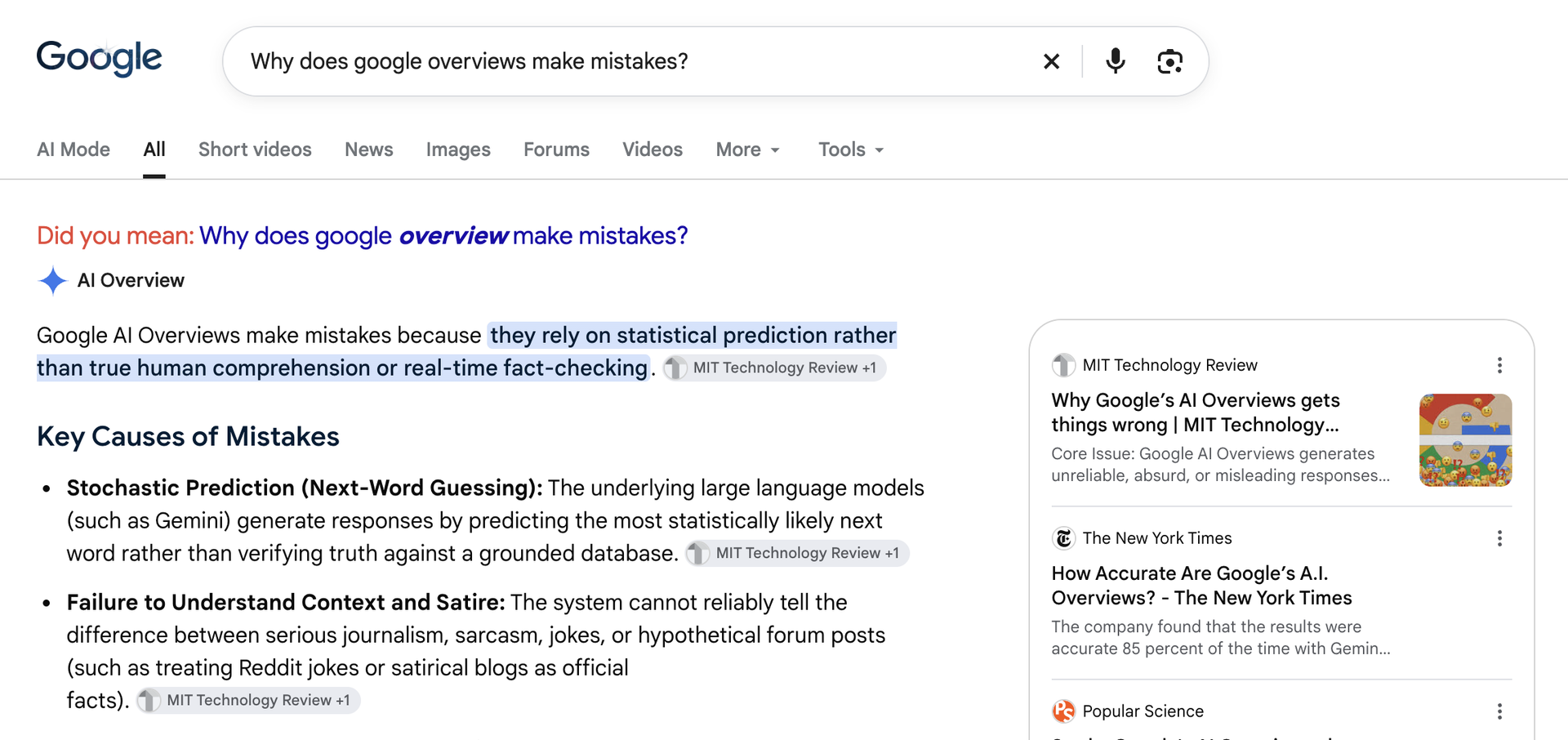Expand the More dropdown
1568x740 pixels.
click(x=748, y=149)
